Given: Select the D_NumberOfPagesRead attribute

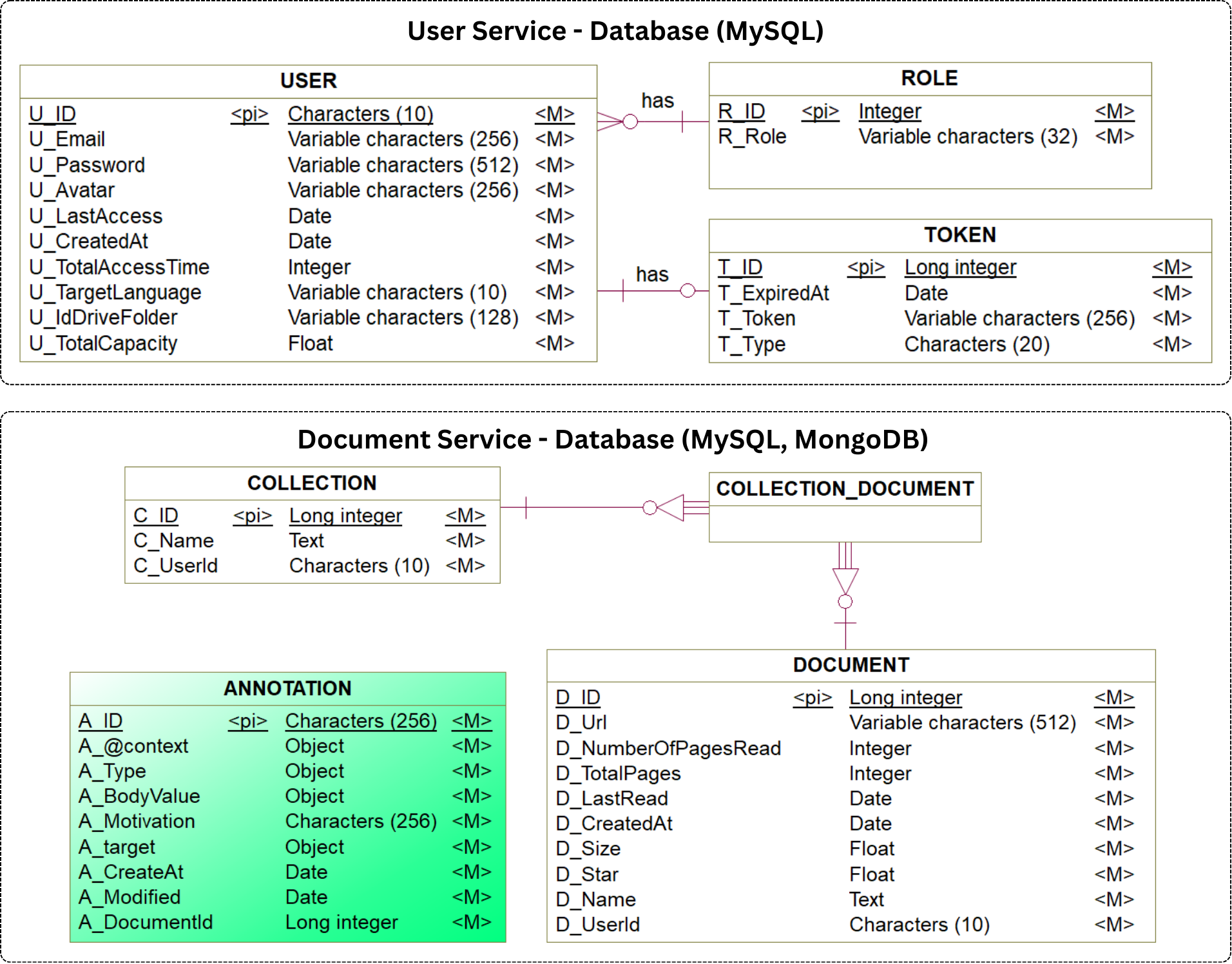Looking at the screenshot, I should click(668, 749).
